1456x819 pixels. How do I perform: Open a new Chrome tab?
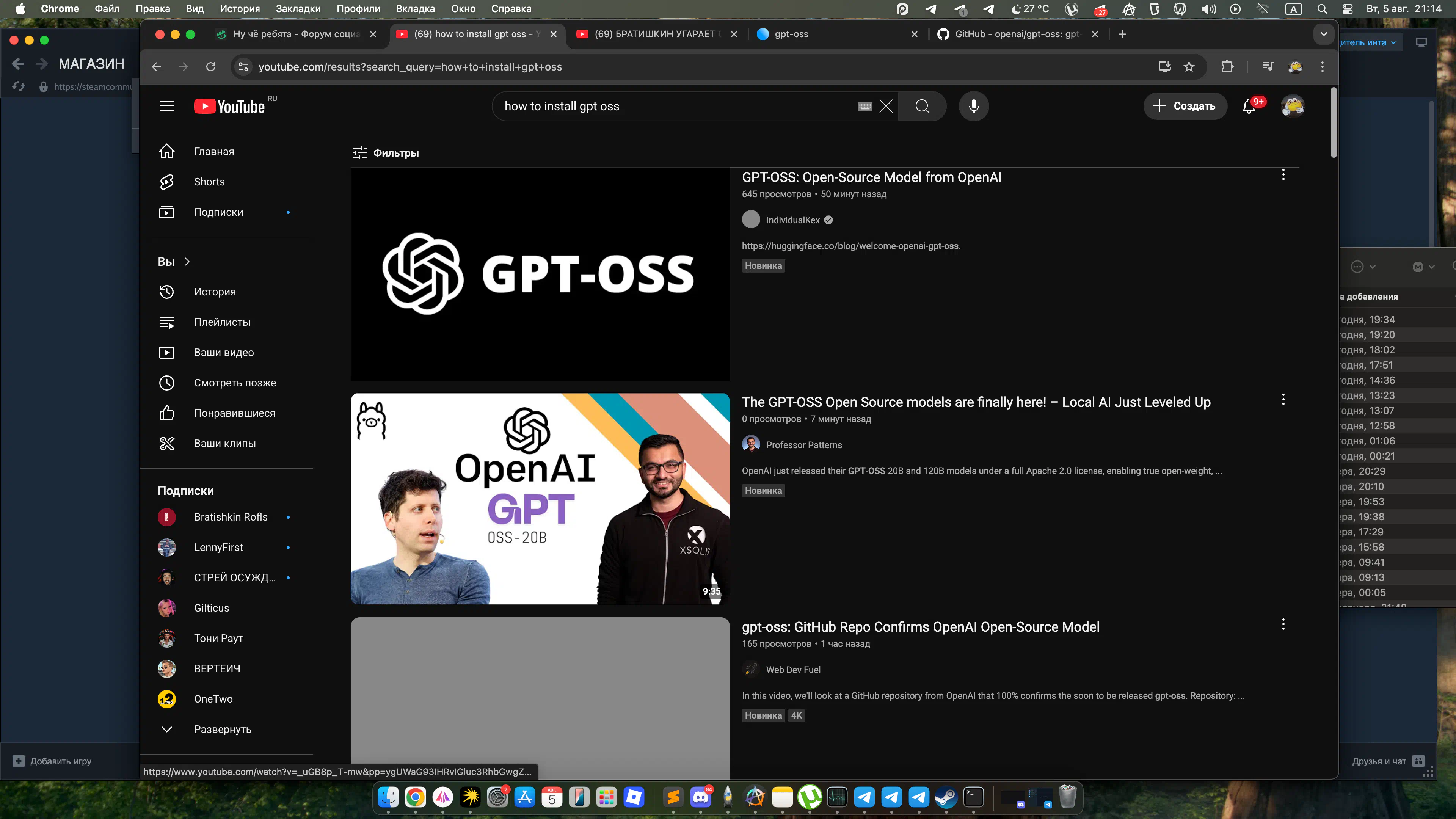[x=1122, y=34]
